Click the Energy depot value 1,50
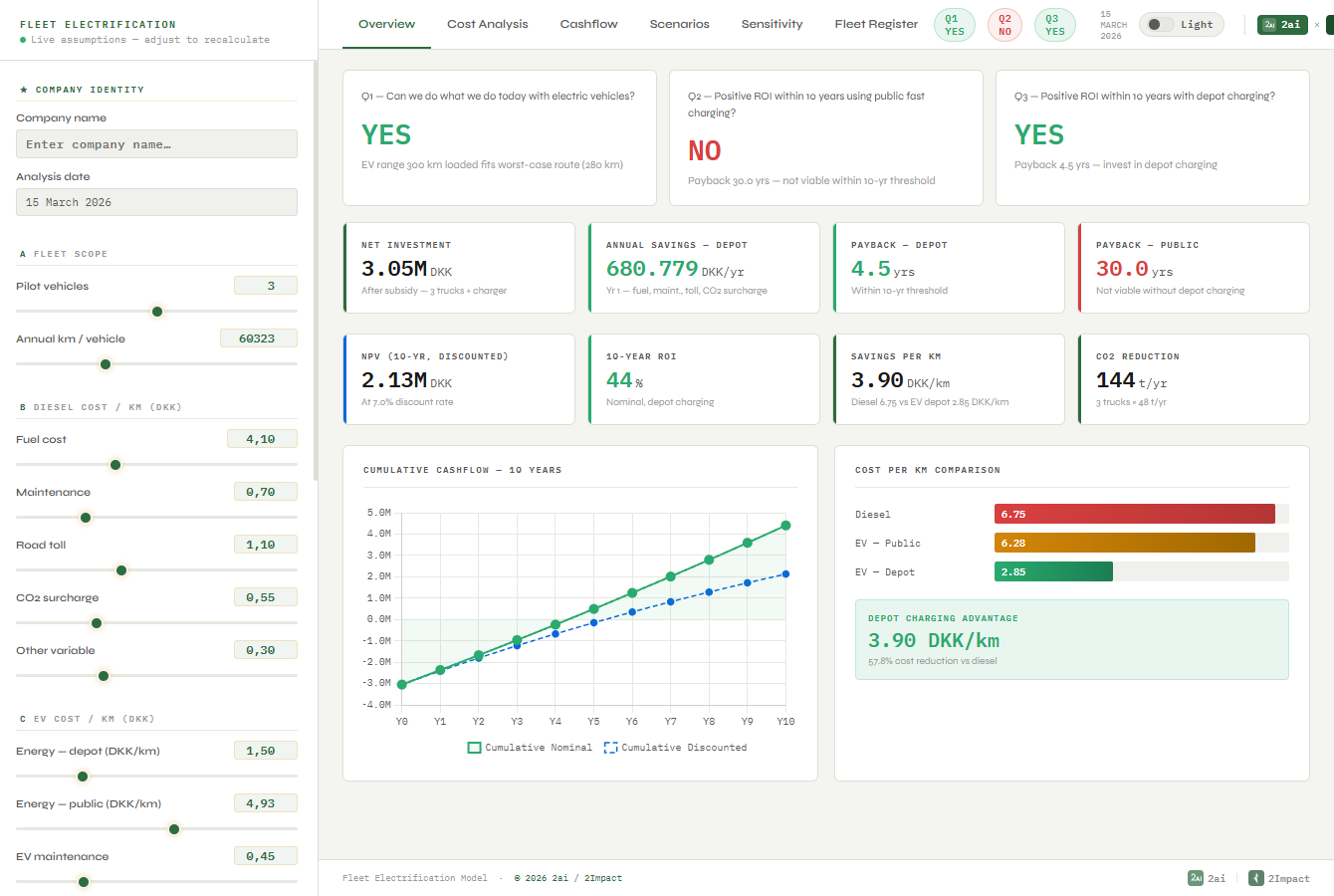This screenshot has width=1334, height=896. tap(265, 751)
